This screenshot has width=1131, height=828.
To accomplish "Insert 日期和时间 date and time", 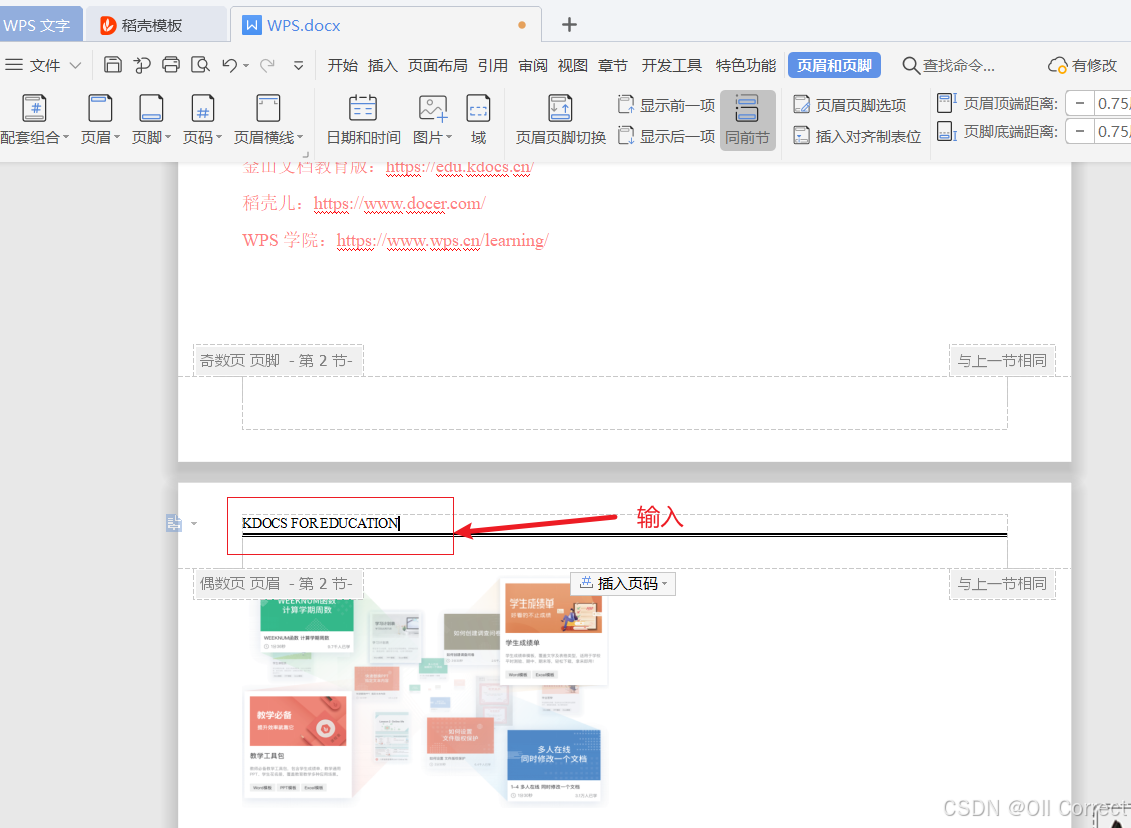I will [x=363, y=120].
